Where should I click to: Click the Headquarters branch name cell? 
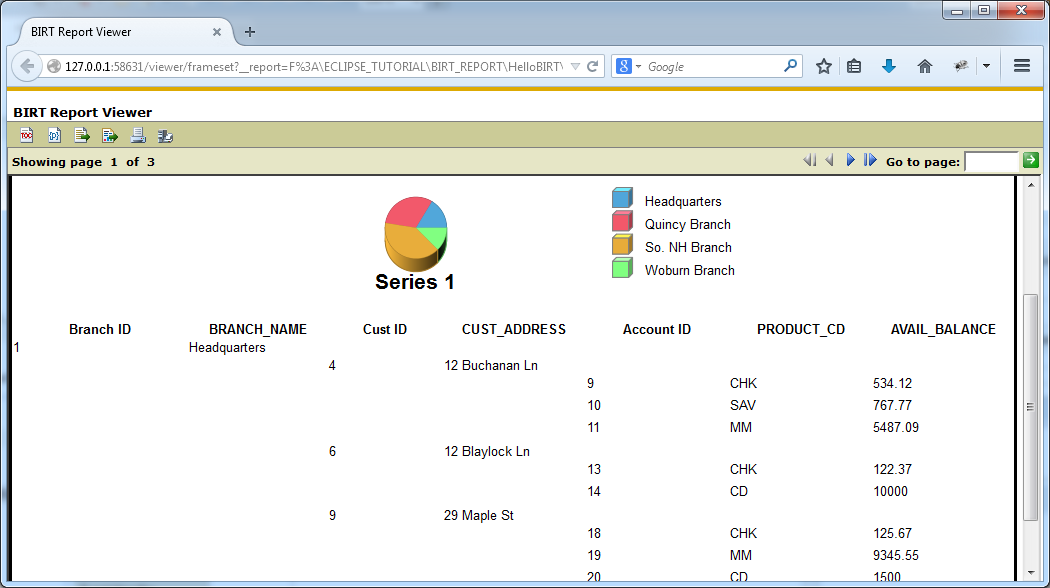(227, 348)
